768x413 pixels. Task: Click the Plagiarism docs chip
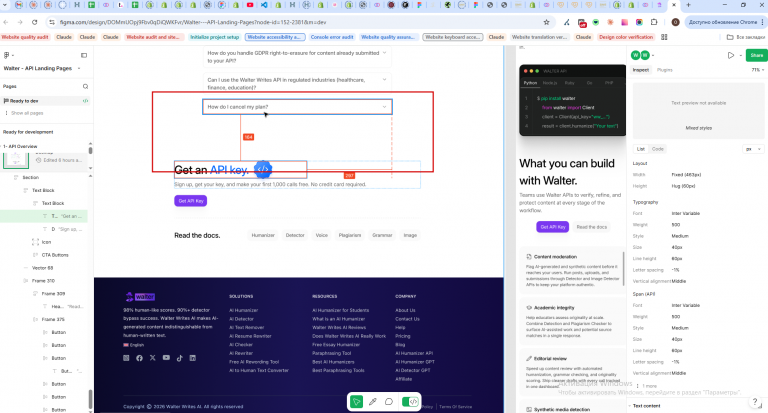pos(350,235)
